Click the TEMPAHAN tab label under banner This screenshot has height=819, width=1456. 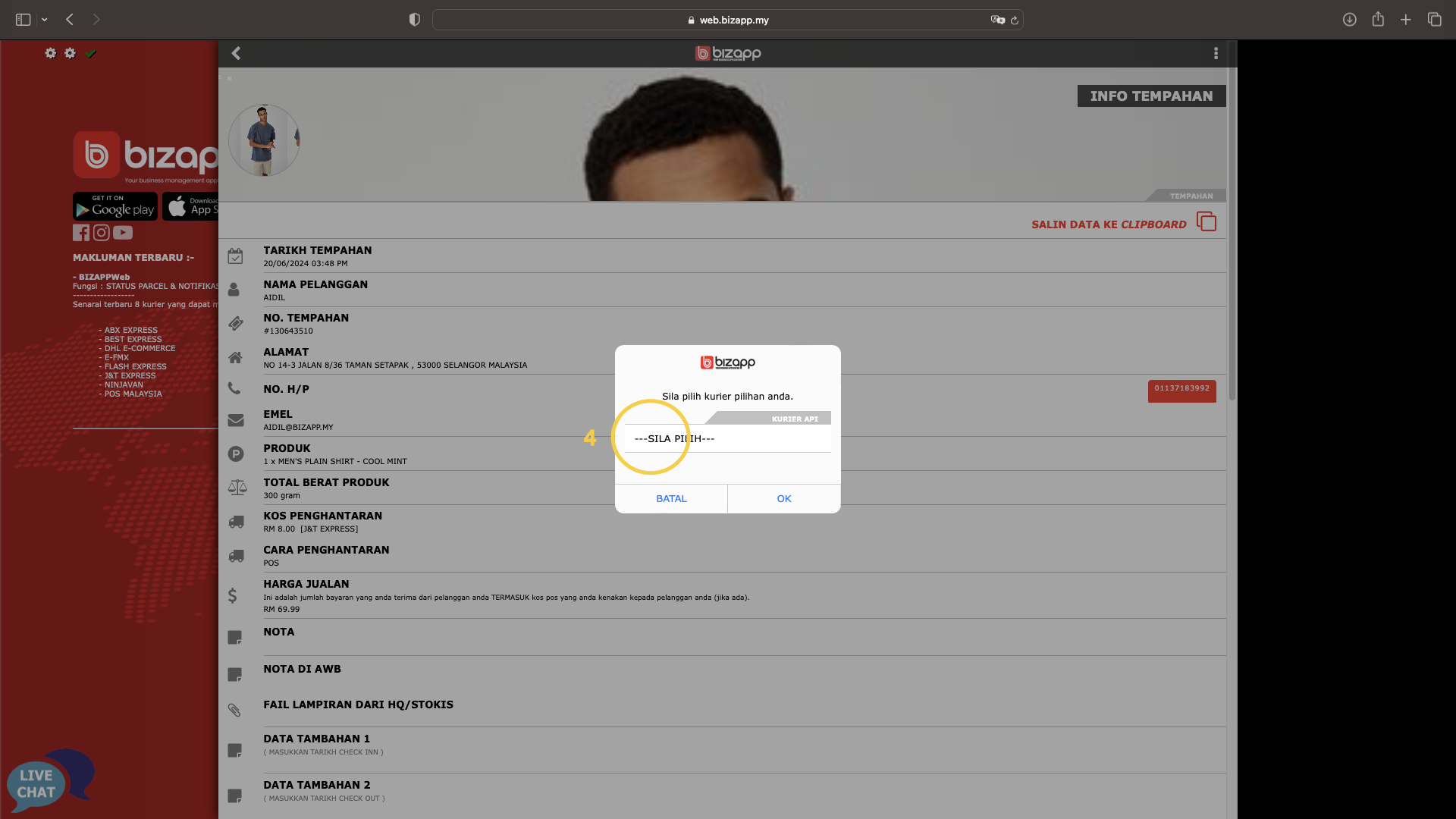(1191, 196)
